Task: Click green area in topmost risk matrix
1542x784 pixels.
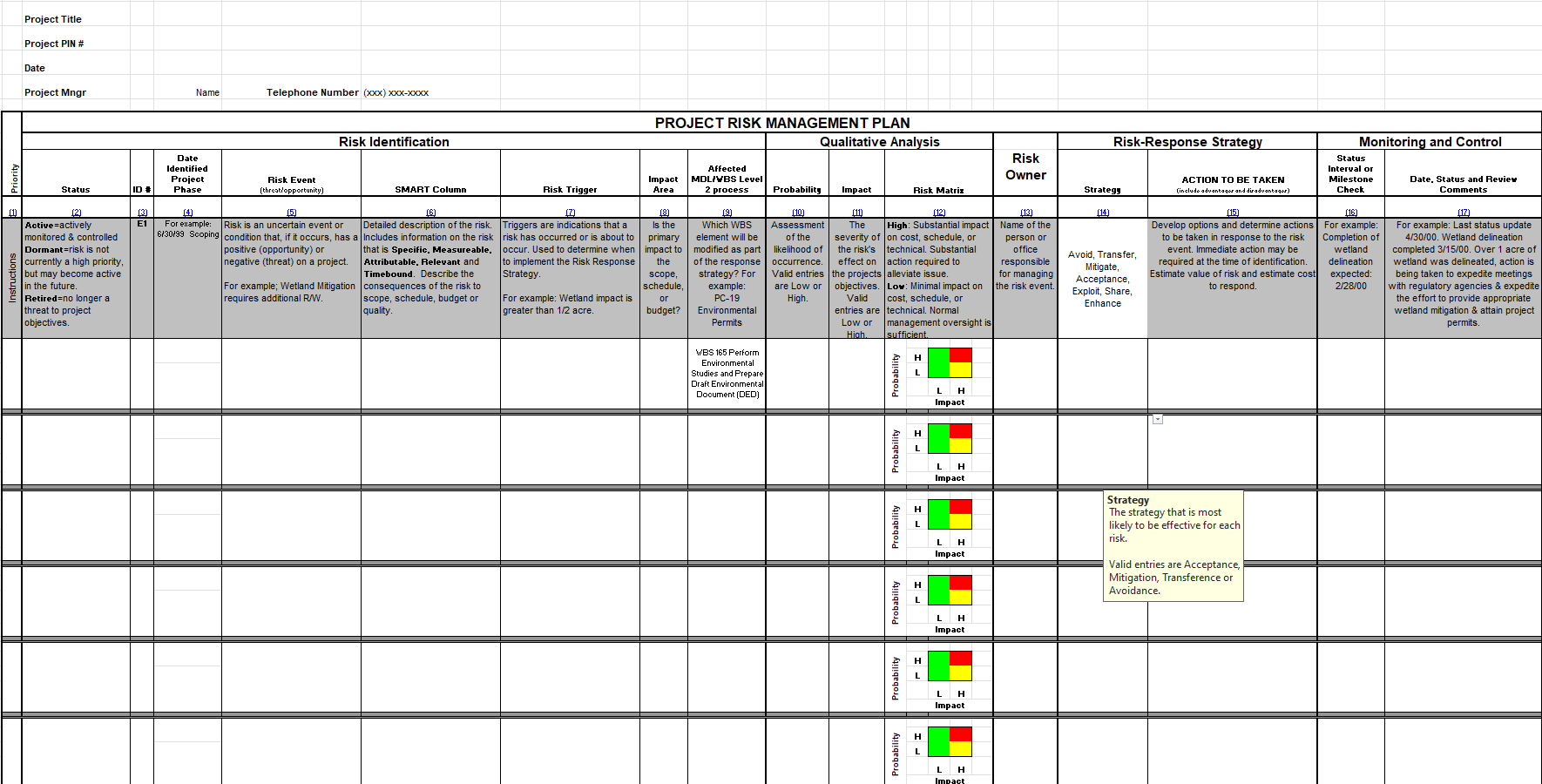Action: click(938, 362)
